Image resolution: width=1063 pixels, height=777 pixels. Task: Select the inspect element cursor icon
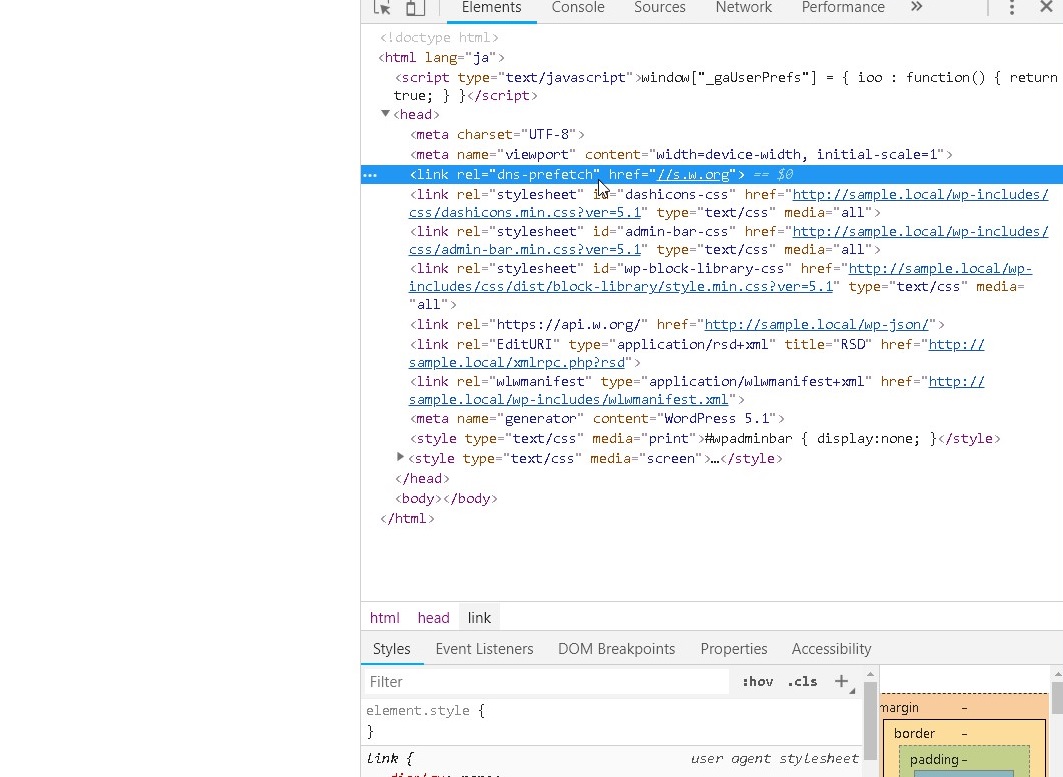(x=384, y=8)
